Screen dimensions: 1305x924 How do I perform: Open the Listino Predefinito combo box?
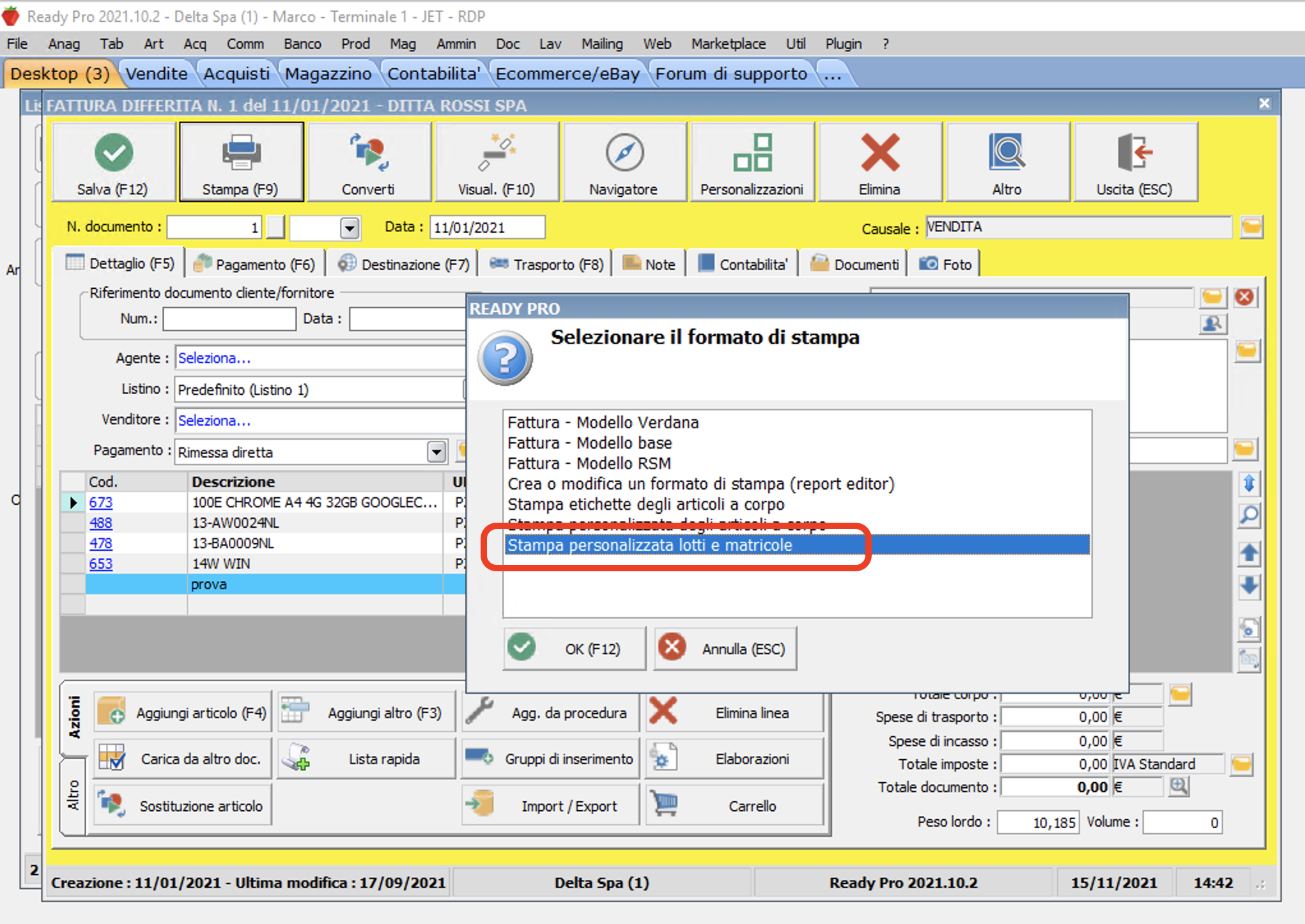[320, 390]
